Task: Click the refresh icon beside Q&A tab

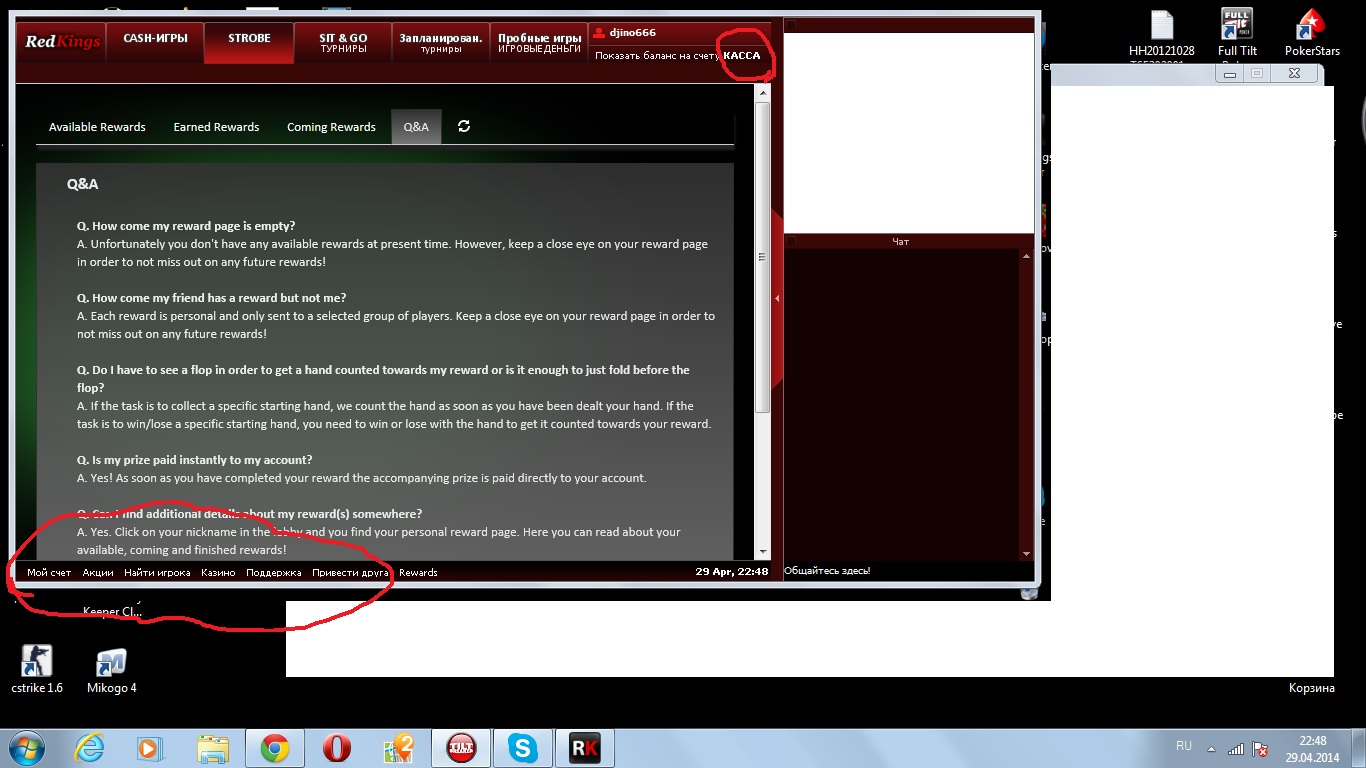Action: (x=464, y=127)
